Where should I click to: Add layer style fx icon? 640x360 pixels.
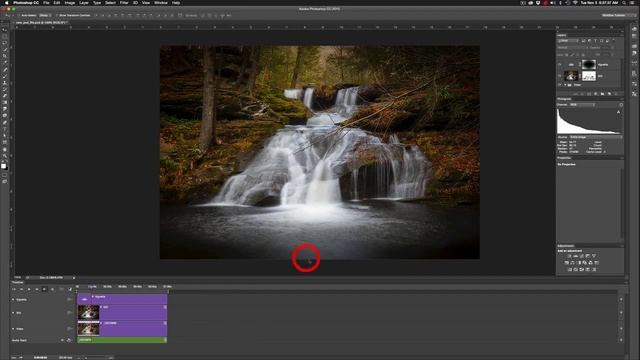tap(581, 94)
